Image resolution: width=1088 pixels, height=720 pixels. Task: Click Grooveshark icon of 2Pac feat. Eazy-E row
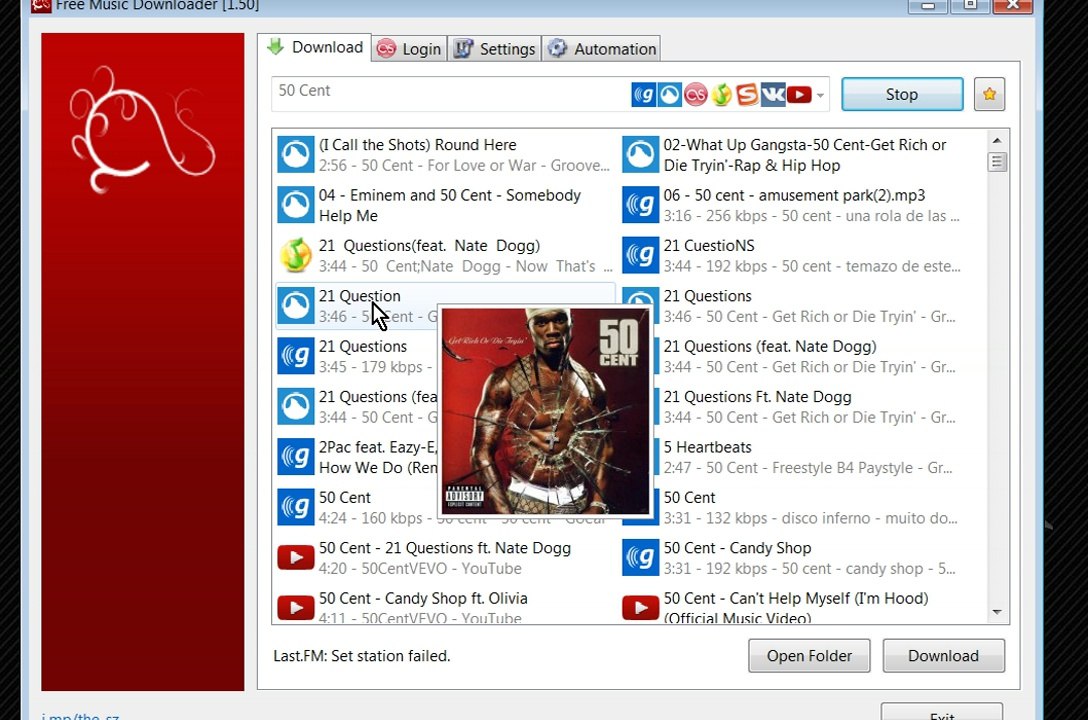pos(296,457)
